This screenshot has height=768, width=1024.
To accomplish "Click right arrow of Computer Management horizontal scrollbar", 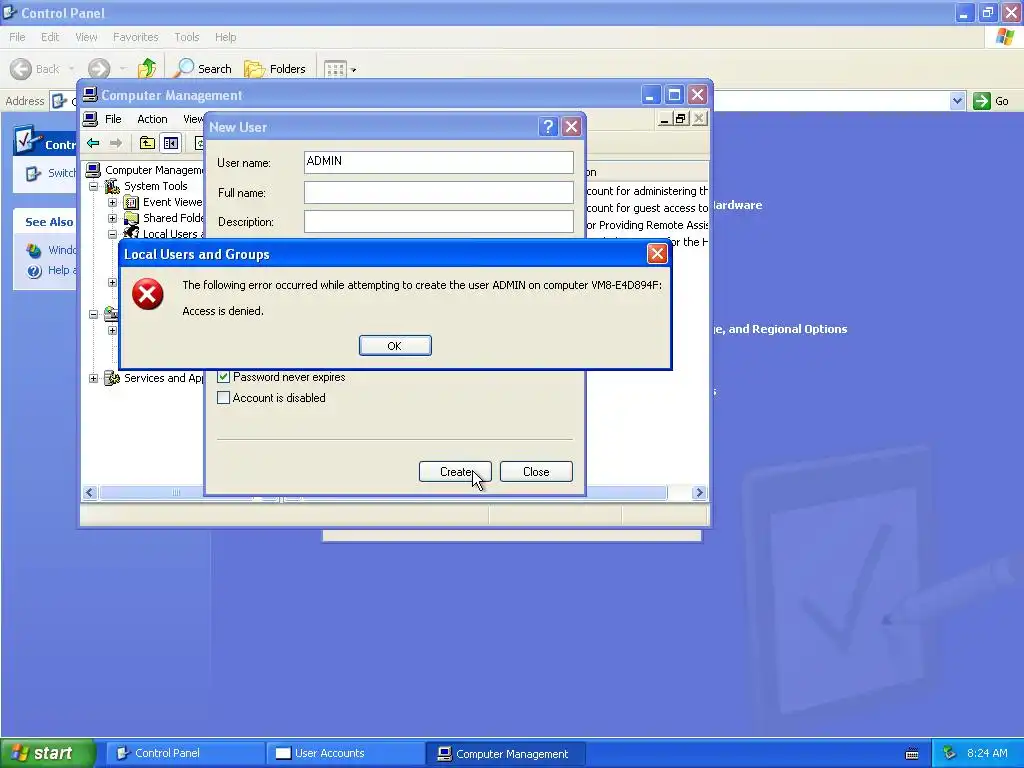I will click(699, 492).
